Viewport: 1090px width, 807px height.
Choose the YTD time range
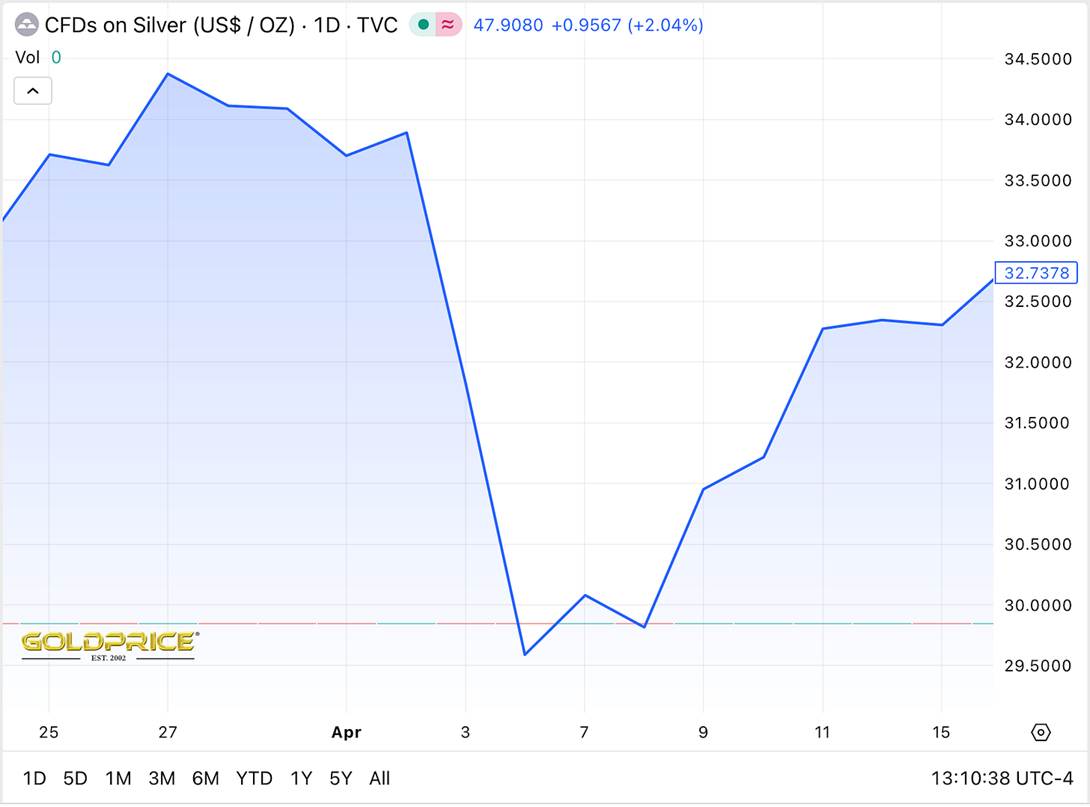click(x=255, y=779)
